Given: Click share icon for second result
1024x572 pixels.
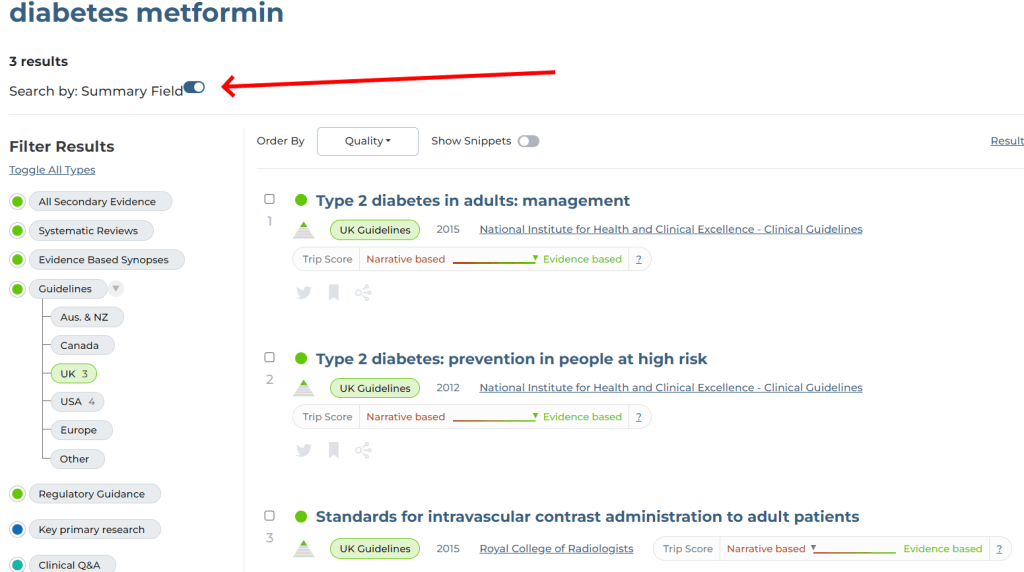Looking at the screenshot, I should [363, 451].
